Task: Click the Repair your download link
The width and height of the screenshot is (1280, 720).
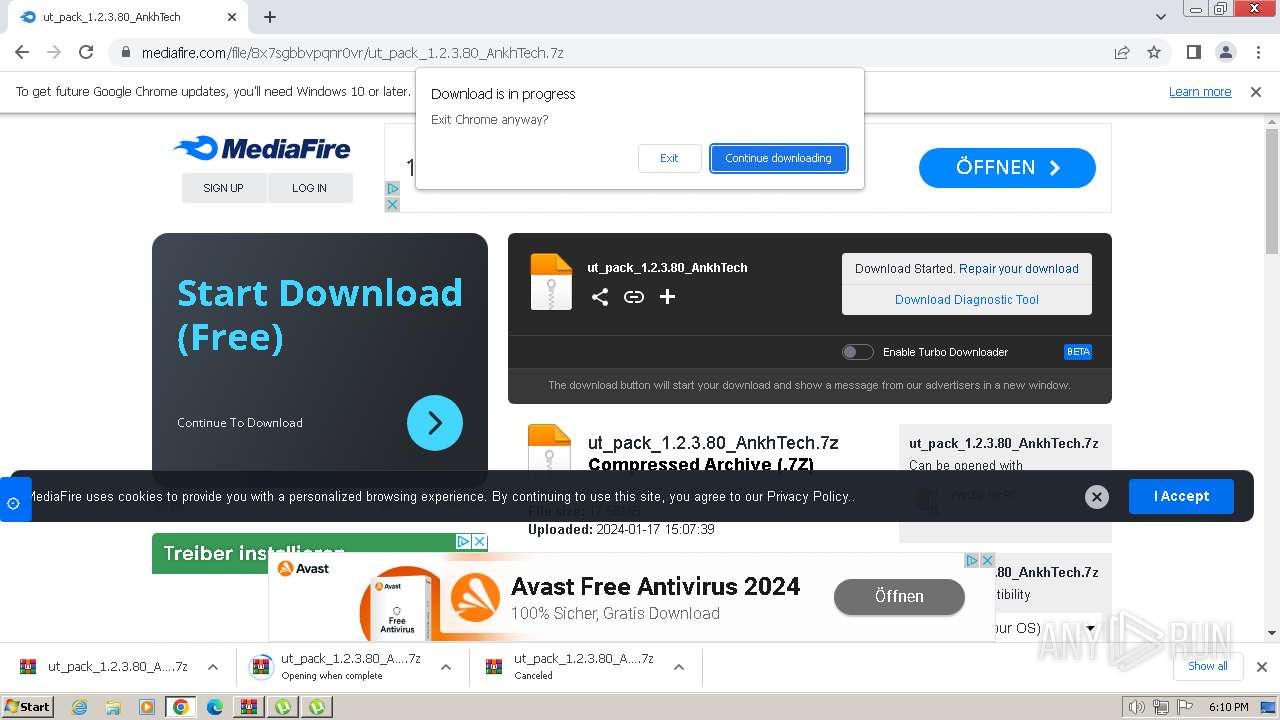Action: tap(1019, 268)
